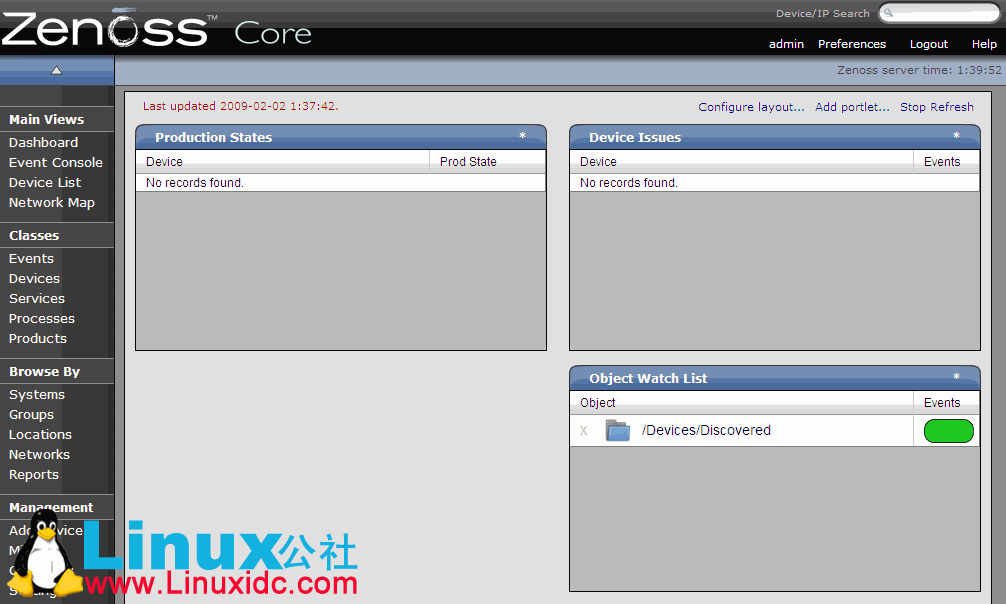Open the Preferences menu item

(852, 44)
